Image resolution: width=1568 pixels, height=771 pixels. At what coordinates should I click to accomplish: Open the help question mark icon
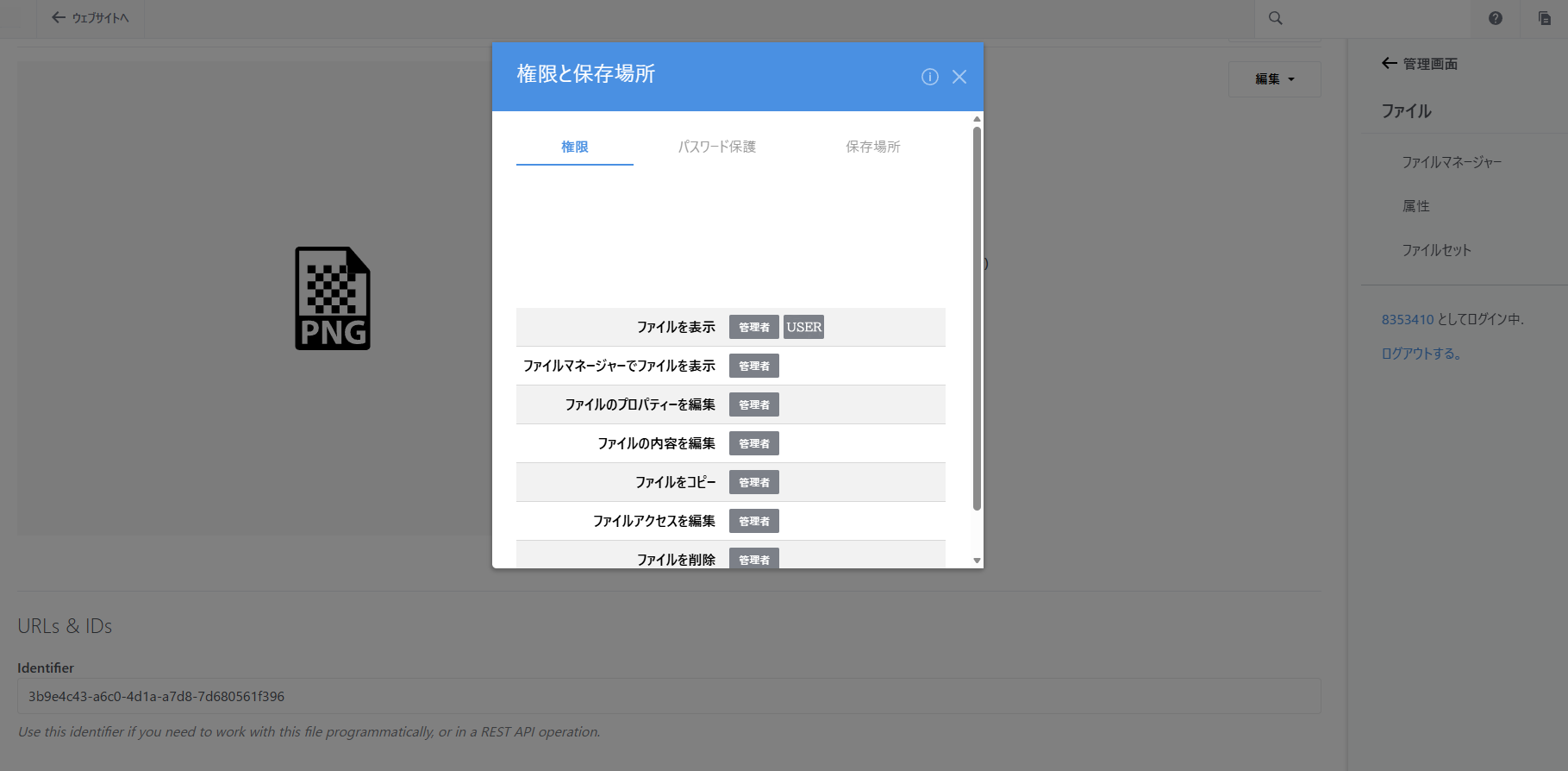click(1495, 18)
